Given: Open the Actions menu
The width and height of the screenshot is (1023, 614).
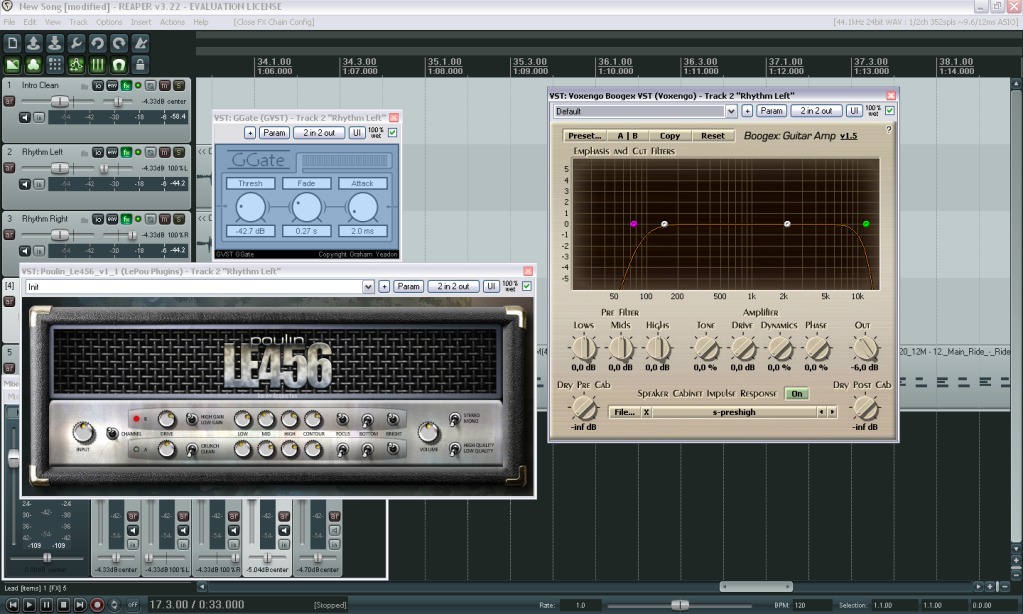Looking at the screenshot, I should [172, 22].
